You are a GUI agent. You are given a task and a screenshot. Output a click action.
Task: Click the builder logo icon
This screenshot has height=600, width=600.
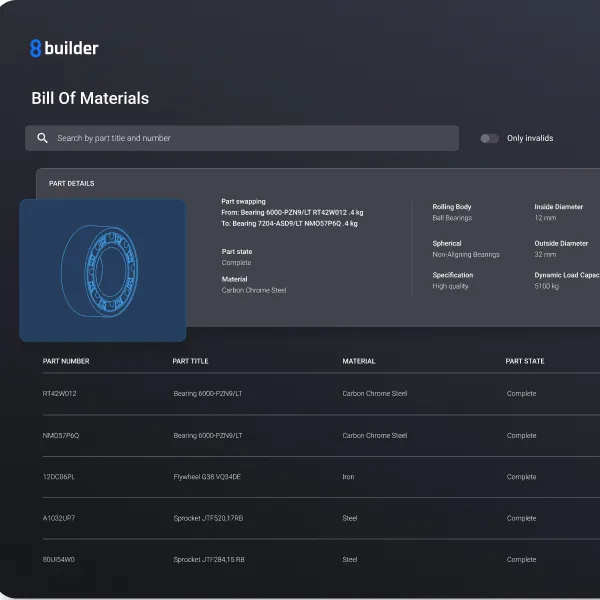point(36,49)
